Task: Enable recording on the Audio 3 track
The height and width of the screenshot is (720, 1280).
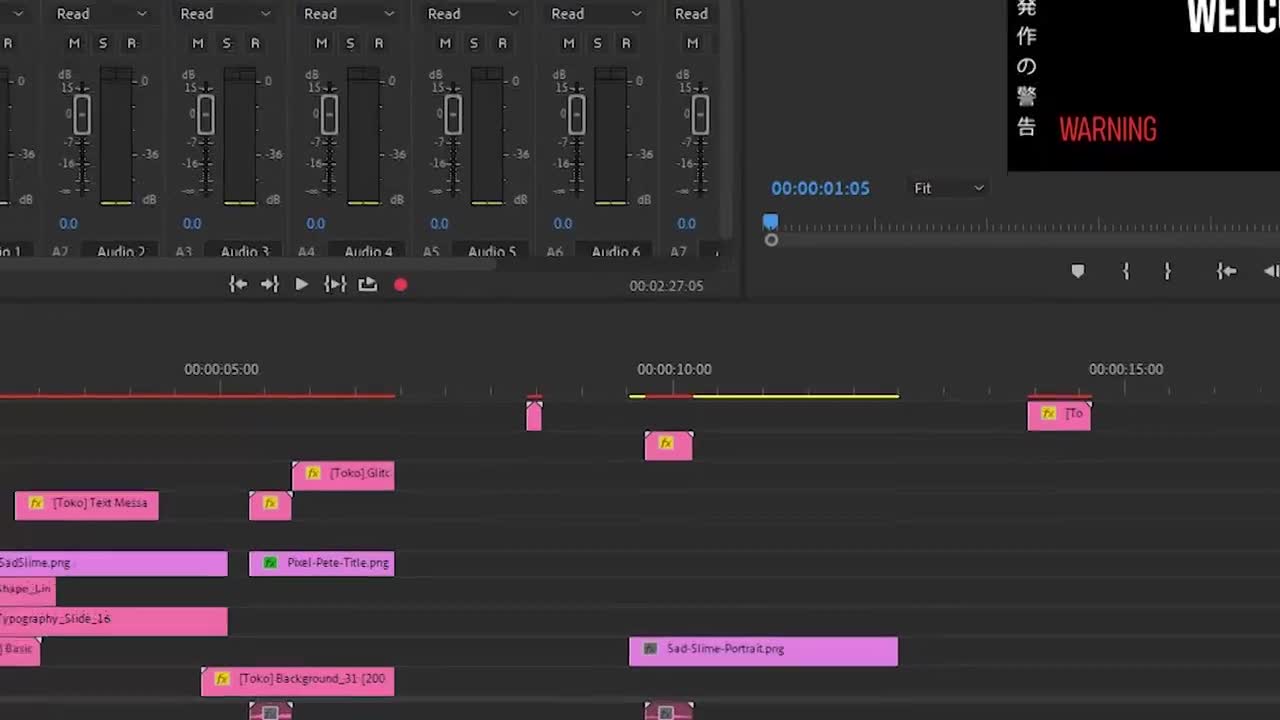Action: (x=255, y=43)
